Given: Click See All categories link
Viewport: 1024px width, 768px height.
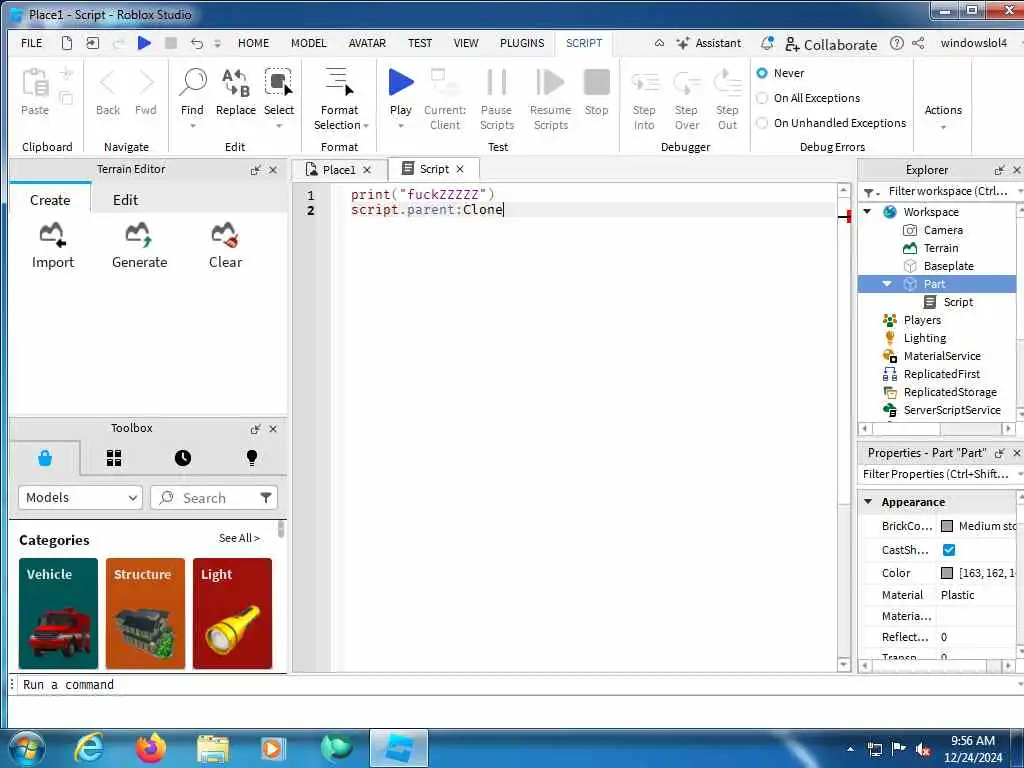Looking at the screenshot, I should tap(239, 538).
